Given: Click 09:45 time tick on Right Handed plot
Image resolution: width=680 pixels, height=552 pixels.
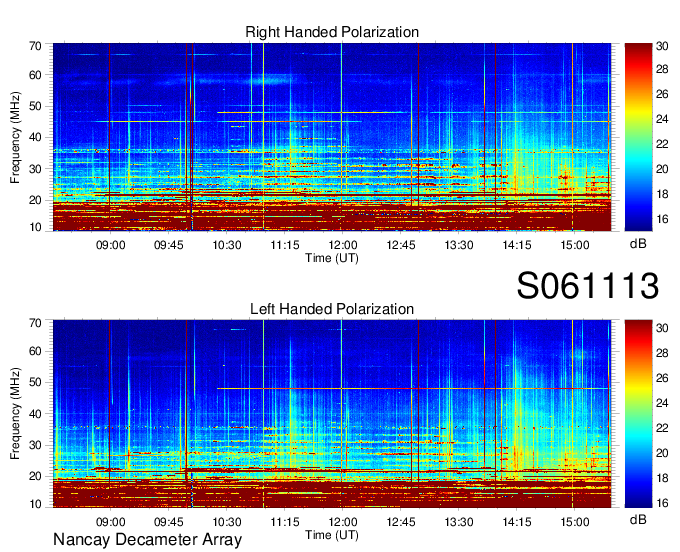Looking at the screenshot, I should point(169,245).
